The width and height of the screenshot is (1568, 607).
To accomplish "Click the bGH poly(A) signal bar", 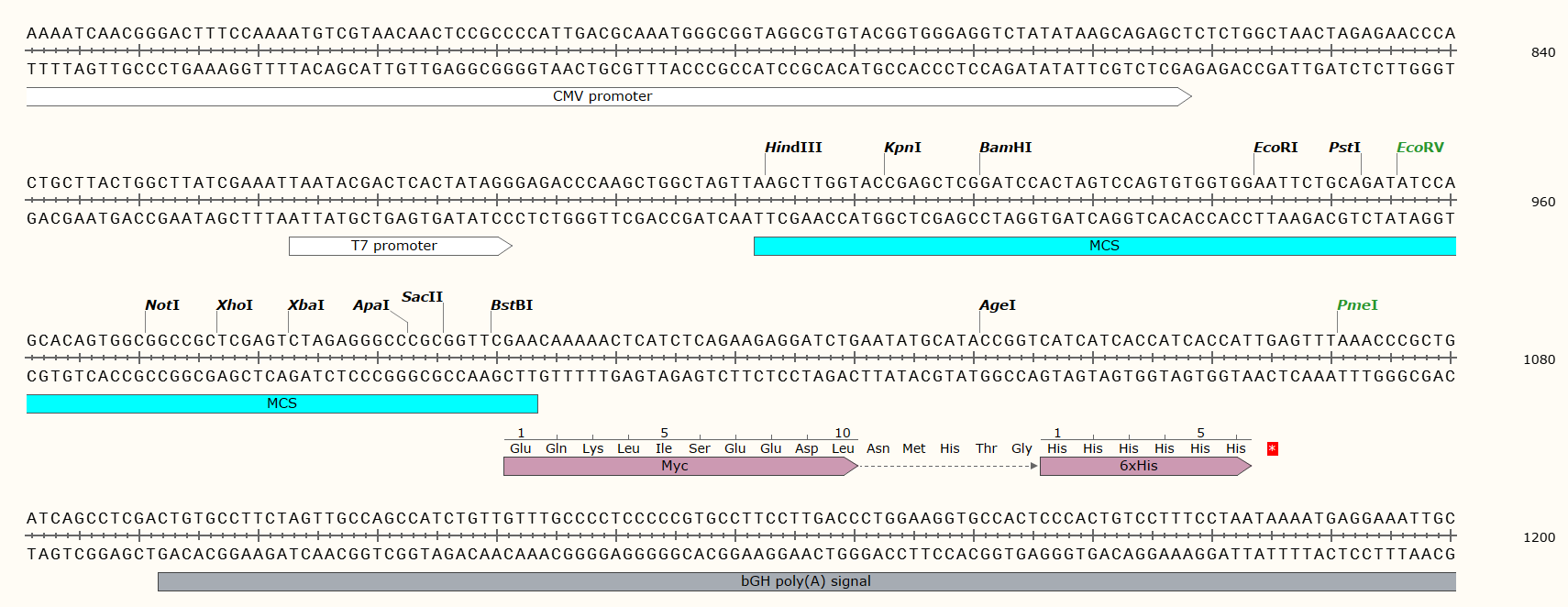I will [x=805, y=581].
